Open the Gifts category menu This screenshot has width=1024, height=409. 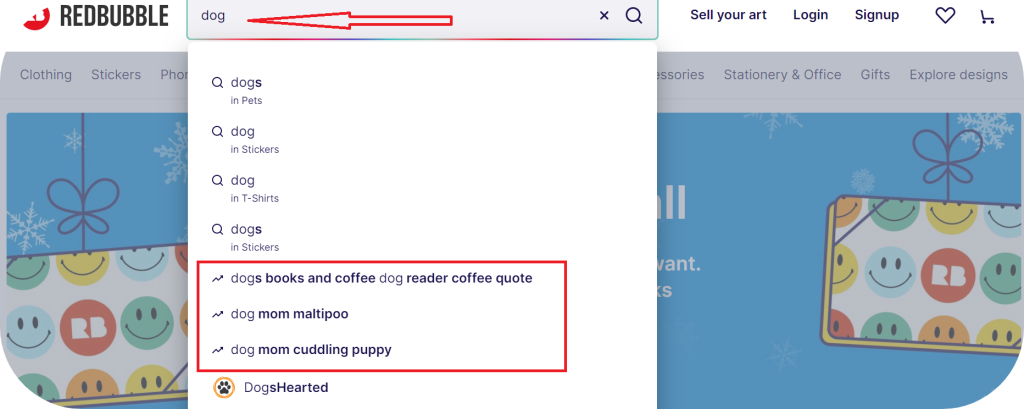[875, 74]
